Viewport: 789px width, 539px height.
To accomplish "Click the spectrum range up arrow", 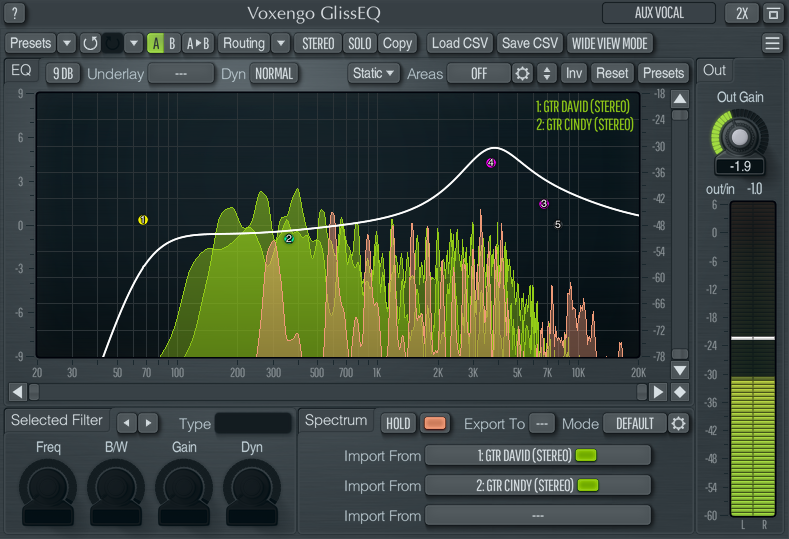I will coord(680,99).
